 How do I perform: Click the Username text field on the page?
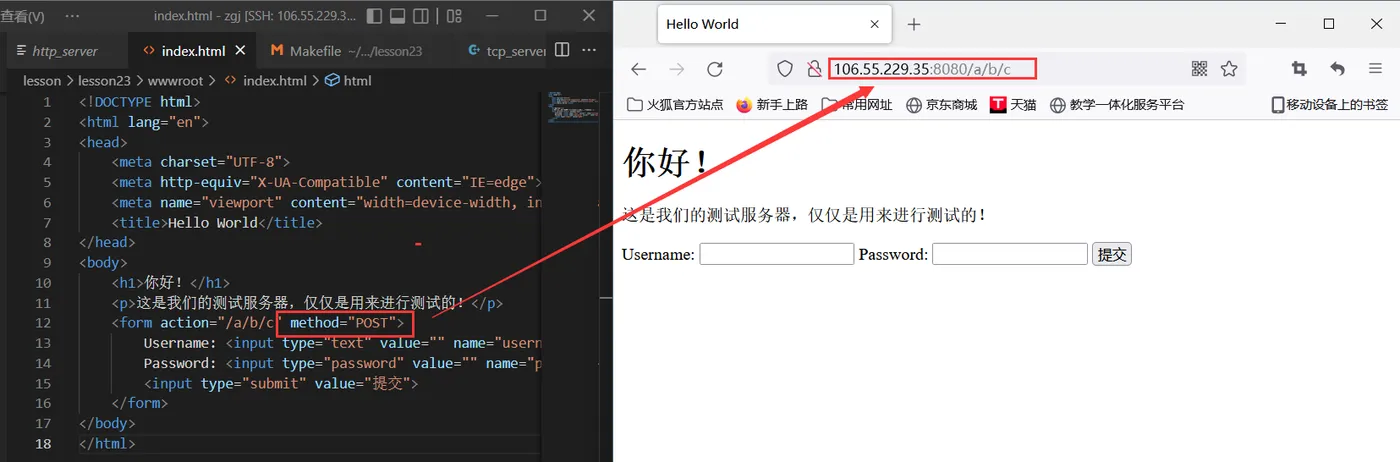(777, 254)
